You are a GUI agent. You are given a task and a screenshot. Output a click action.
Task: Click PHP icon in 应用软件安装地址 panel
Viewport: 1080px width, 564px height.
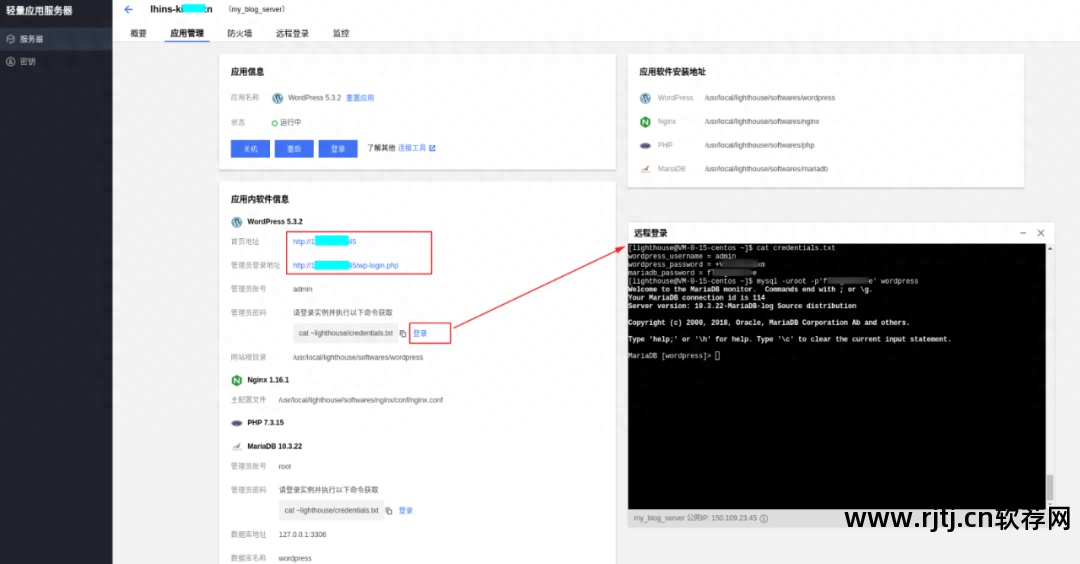(x=645, y=145)
